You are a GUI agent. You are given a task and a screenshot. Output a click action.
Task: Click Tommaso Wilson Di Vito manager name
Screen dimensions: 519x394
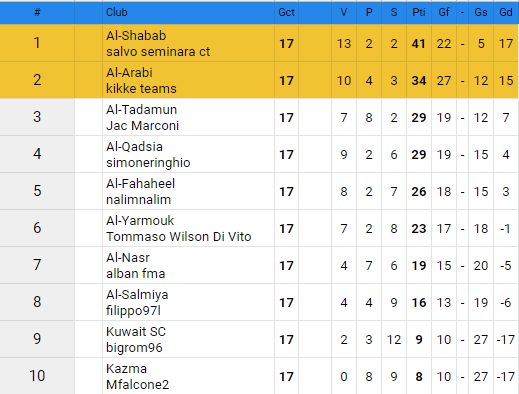pyautogui.click(x=179, y=237)
